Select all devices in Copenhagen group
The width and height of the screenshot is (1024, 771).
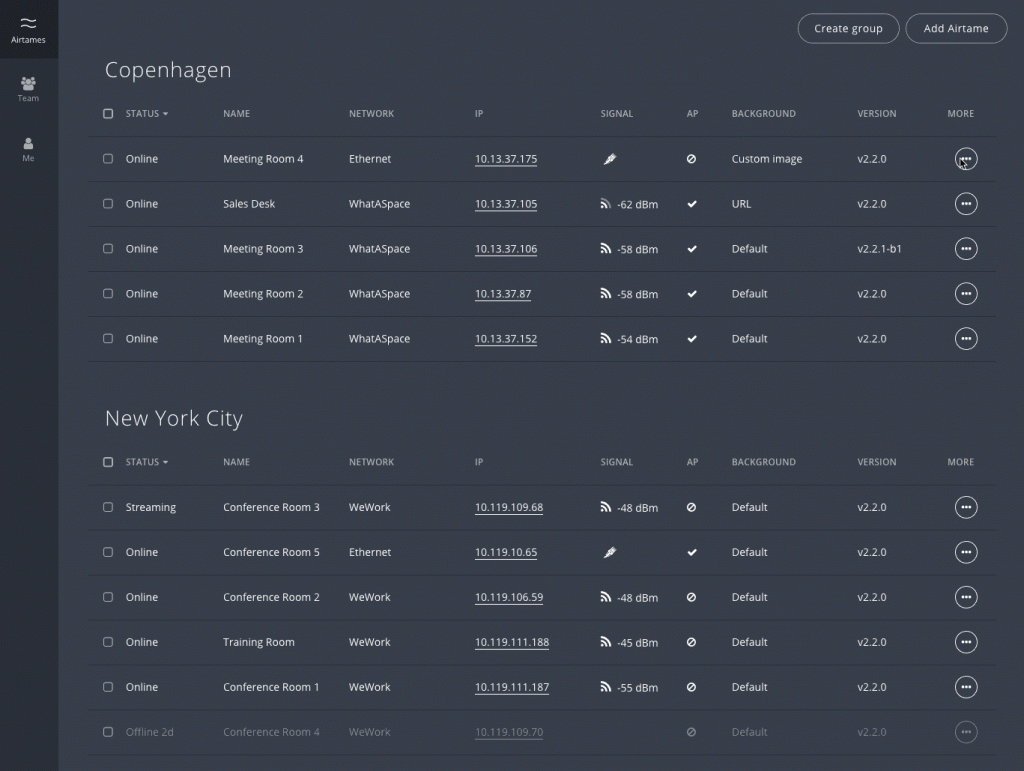pos(108,114)
